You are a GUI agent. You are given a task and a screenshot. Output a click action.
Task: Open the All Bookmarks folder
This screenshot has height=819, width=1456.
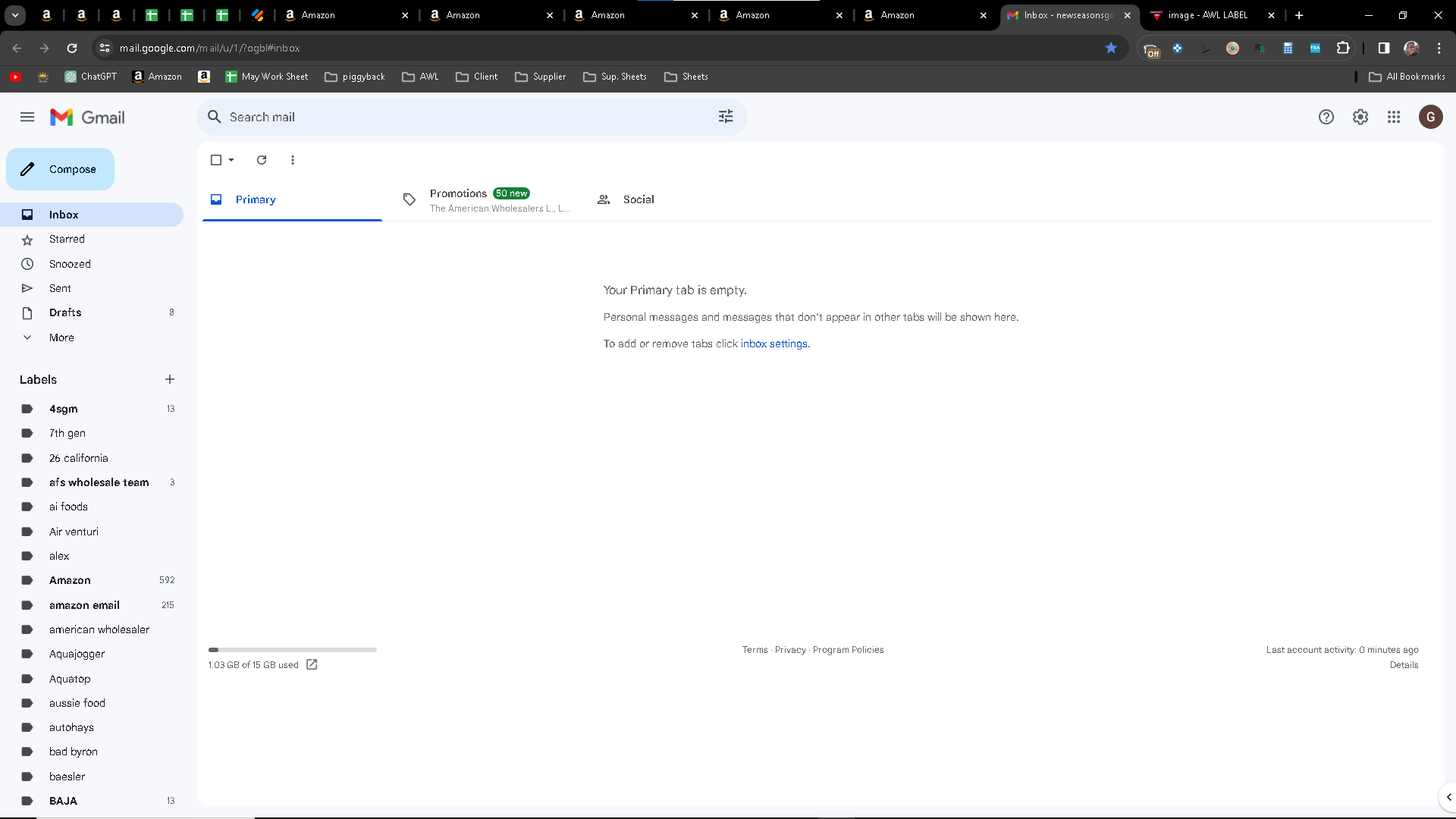tap(1407, 77)
